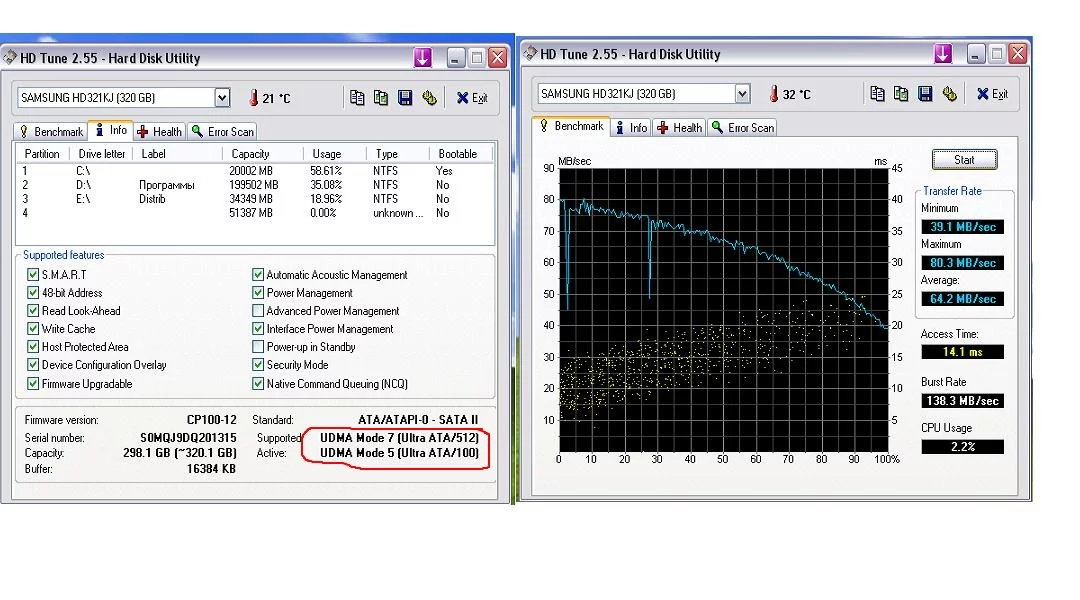The width and height of the screenshot is (1080, 600).
Task: Open options icon in right window toolbar
Action: coord(949,94)
